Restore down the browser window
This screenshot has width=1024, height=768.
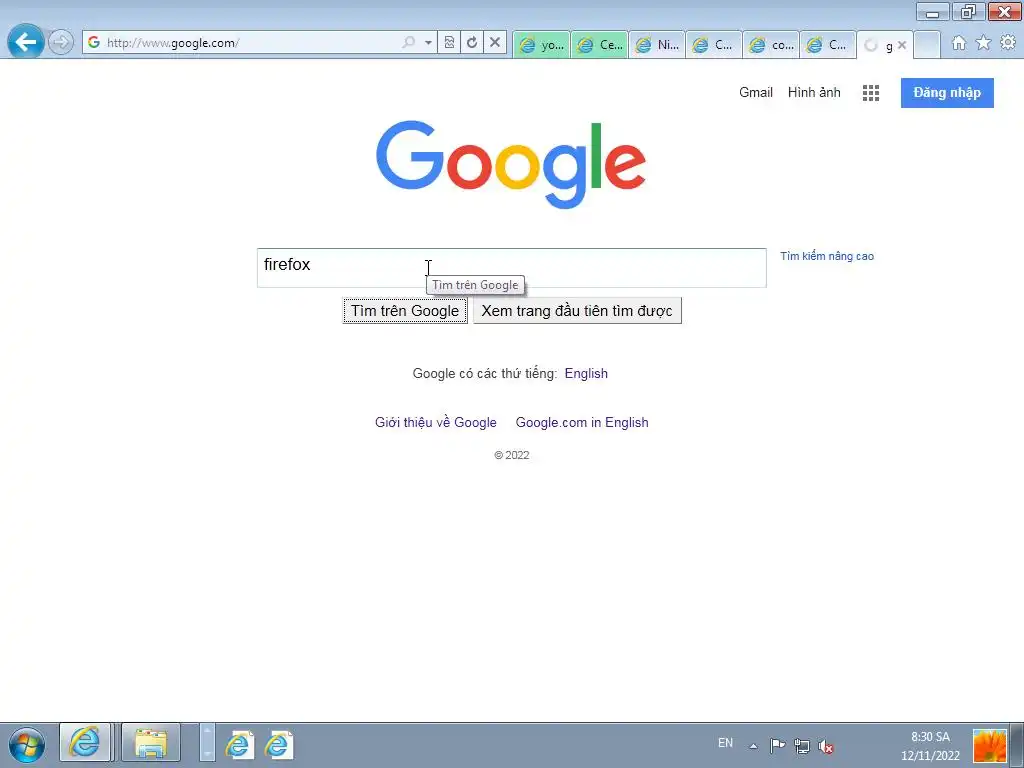coord(968,12)
